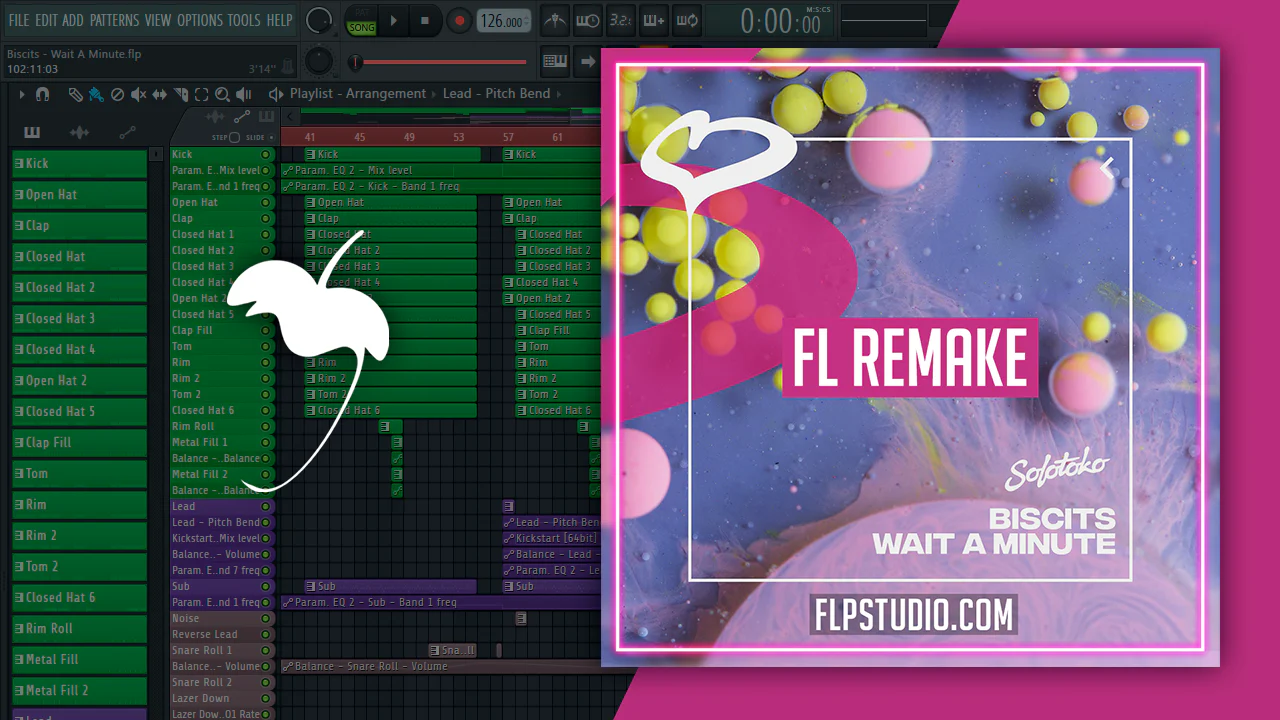The image size is (1280, 720).
Task: Select the Metal Fill 2 pattern in the picker
Action: click(79, 690)
